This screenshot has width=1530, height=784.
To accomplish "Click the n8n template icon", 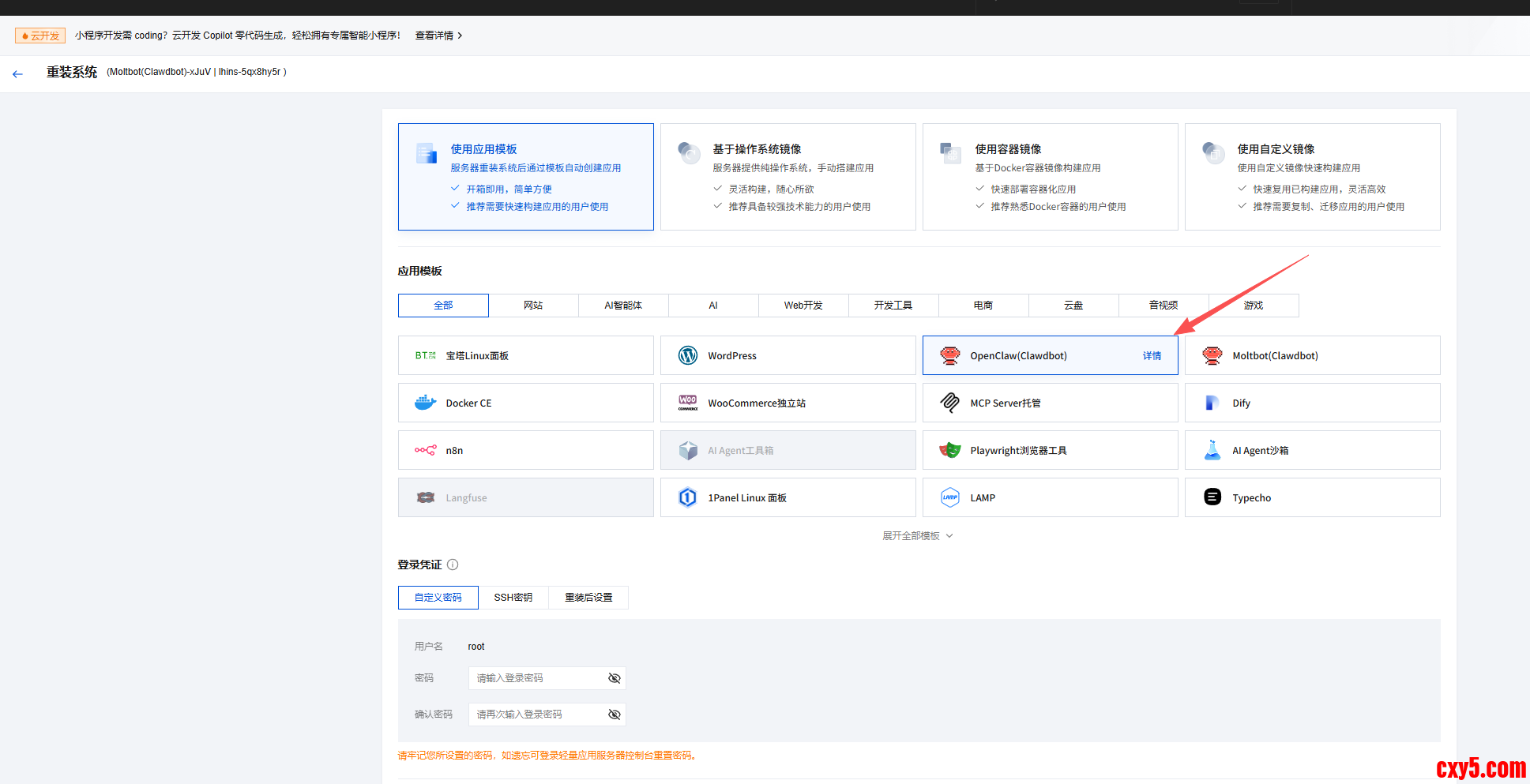I will point(425,450).
